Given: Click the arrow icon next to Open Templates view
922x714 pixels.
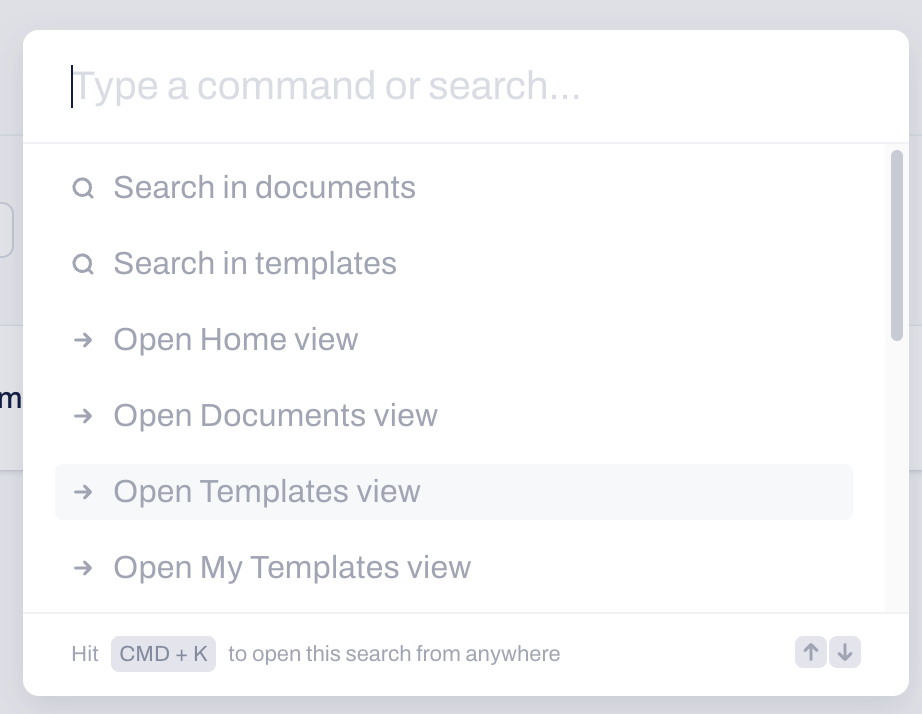Looking at the screenshot, I should pos(83,492).
